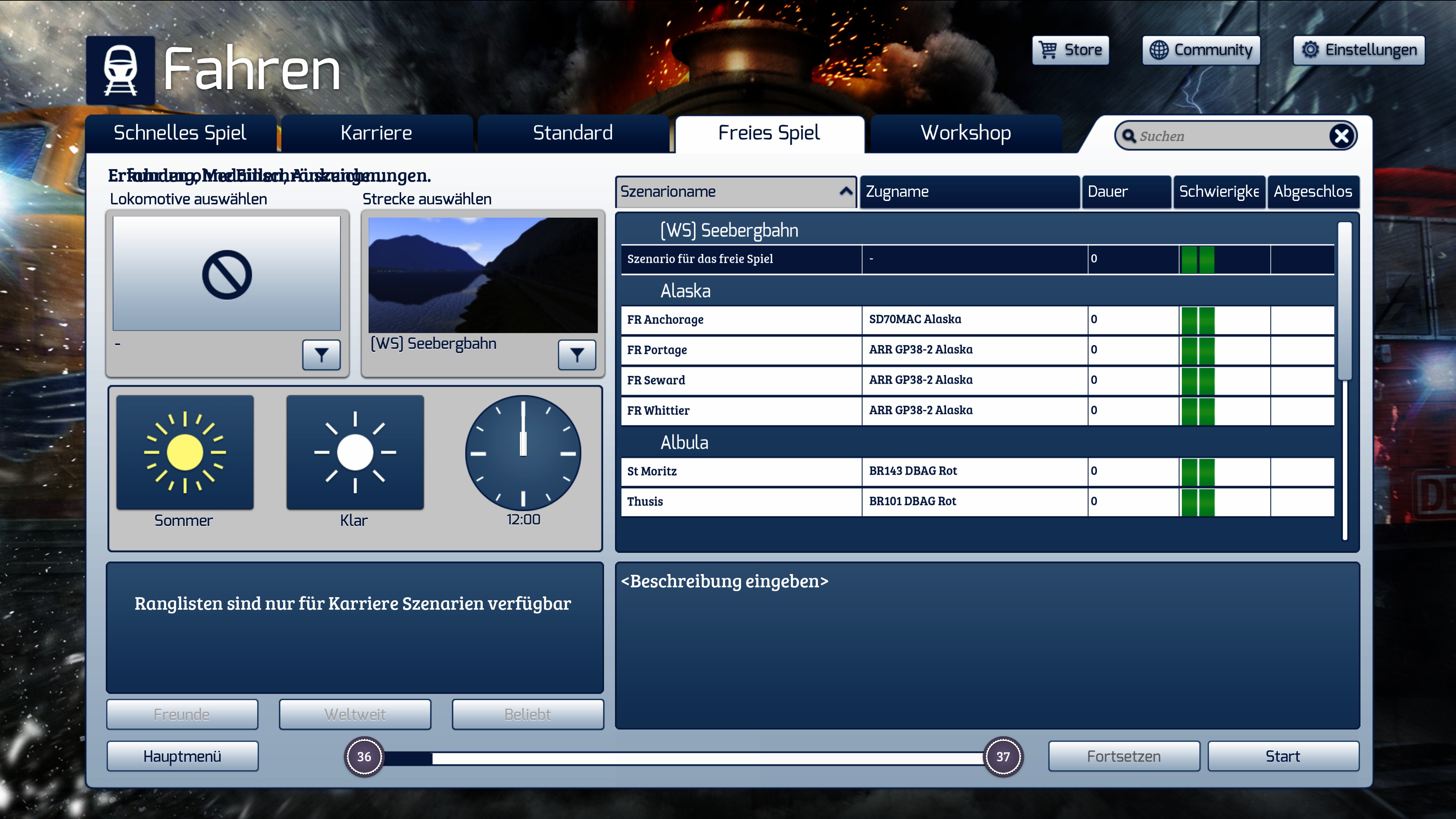Open the locomotive filter dropdown

[x=321, y=355]
